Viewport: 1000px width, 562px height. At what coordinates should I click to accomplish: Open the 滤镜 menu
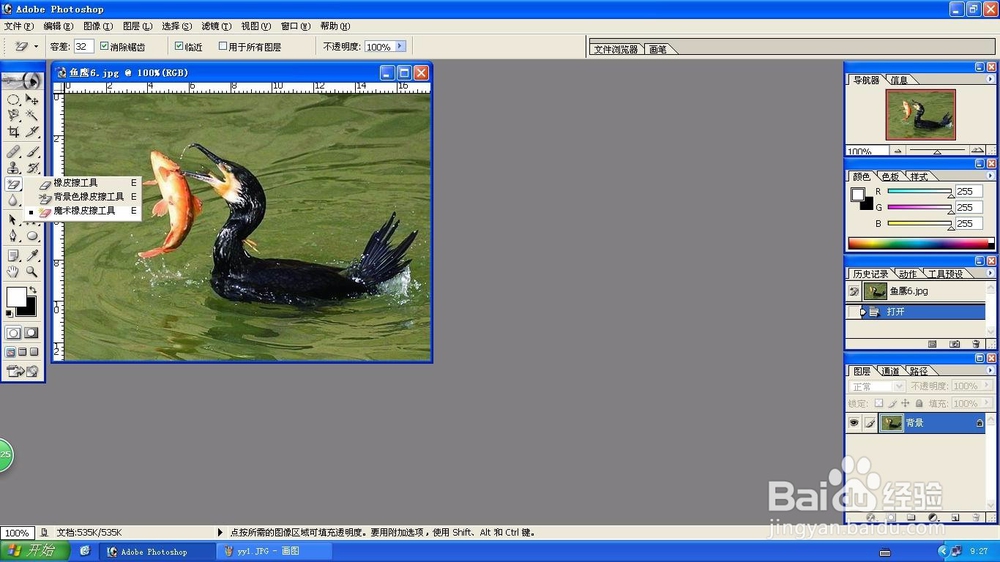coord(216,26)
